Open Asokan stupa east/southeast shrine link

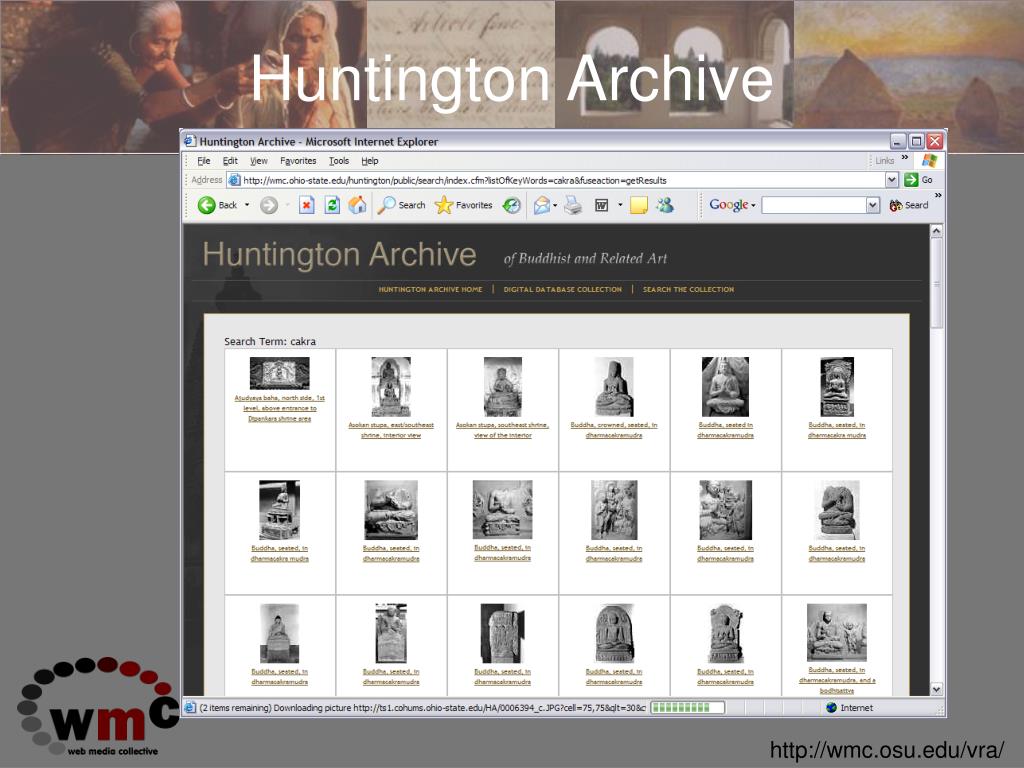click(x=391, y=430)
